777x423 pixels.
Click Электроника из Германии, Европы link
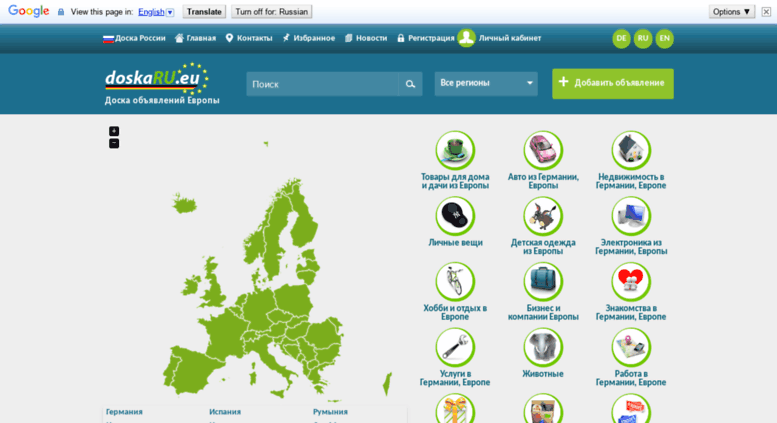coord(631,247)
